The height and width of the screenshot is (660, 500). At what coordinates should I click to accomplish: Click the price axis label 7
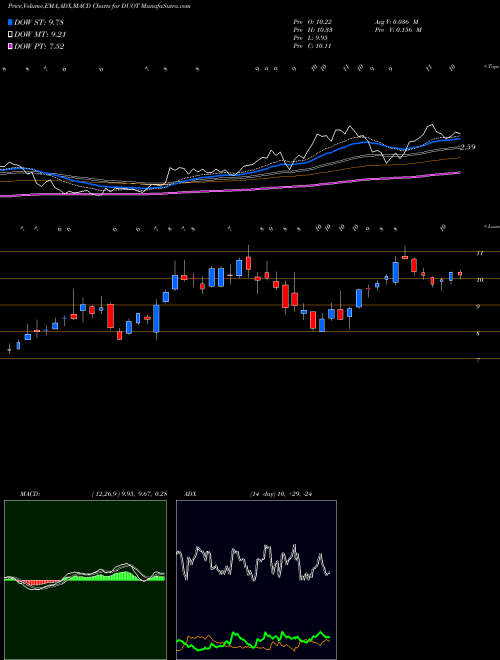tap(478, 361)
